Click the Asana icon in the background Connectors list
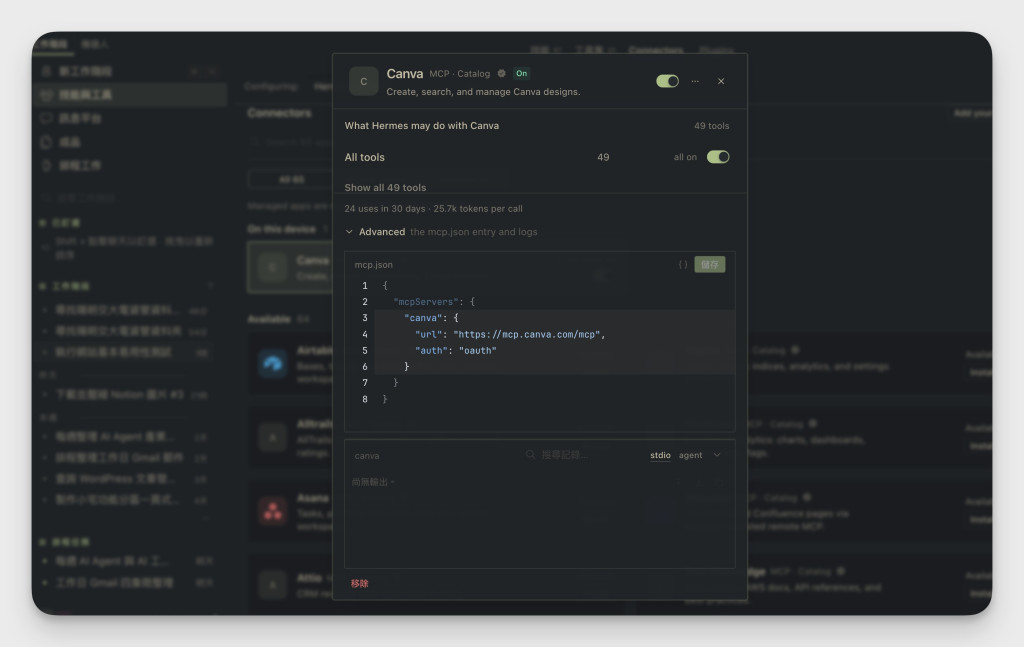 coord(273,511)
